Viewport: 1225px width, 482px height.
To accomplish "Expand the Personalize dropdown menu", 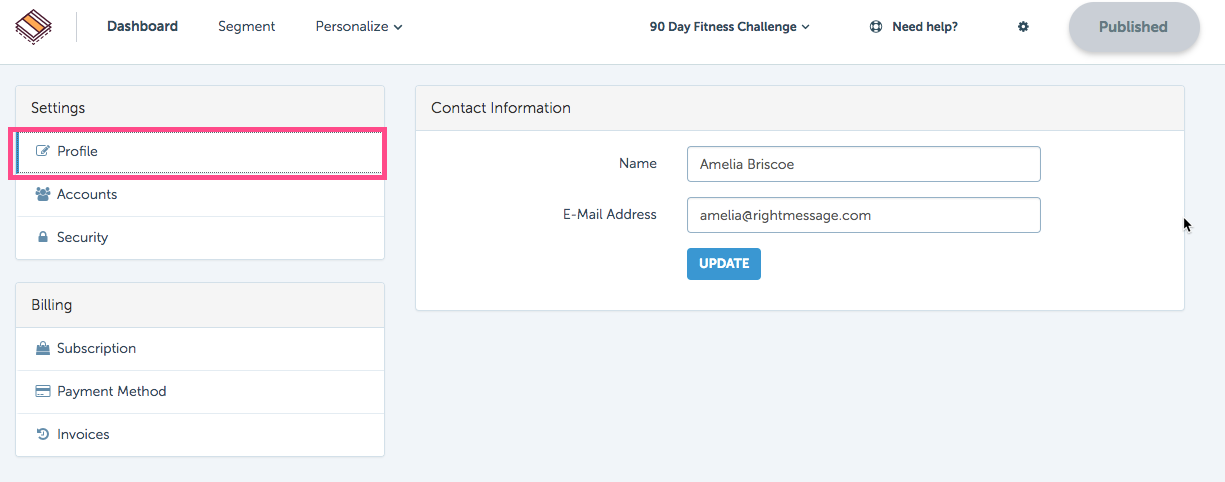I will coord(359,27).
